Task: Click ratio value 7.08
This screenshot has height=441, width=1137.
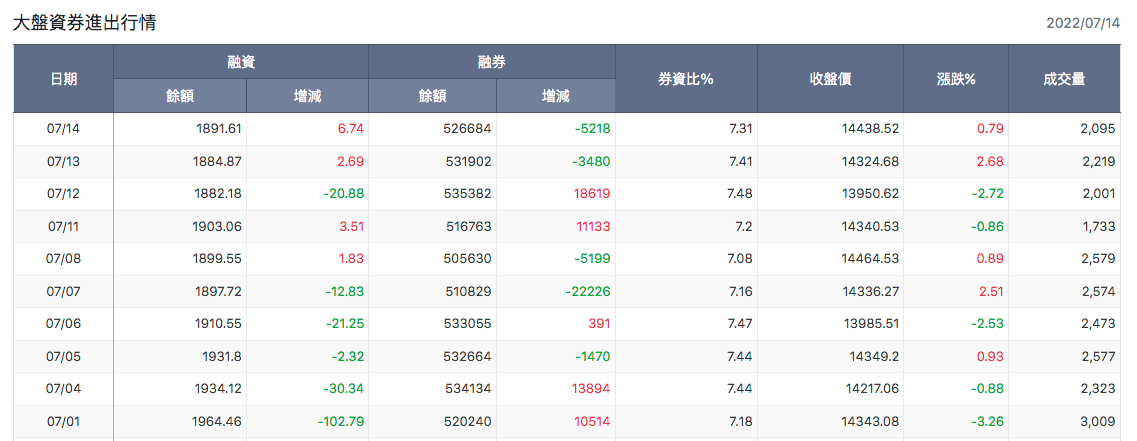Action: click(741, 259)
